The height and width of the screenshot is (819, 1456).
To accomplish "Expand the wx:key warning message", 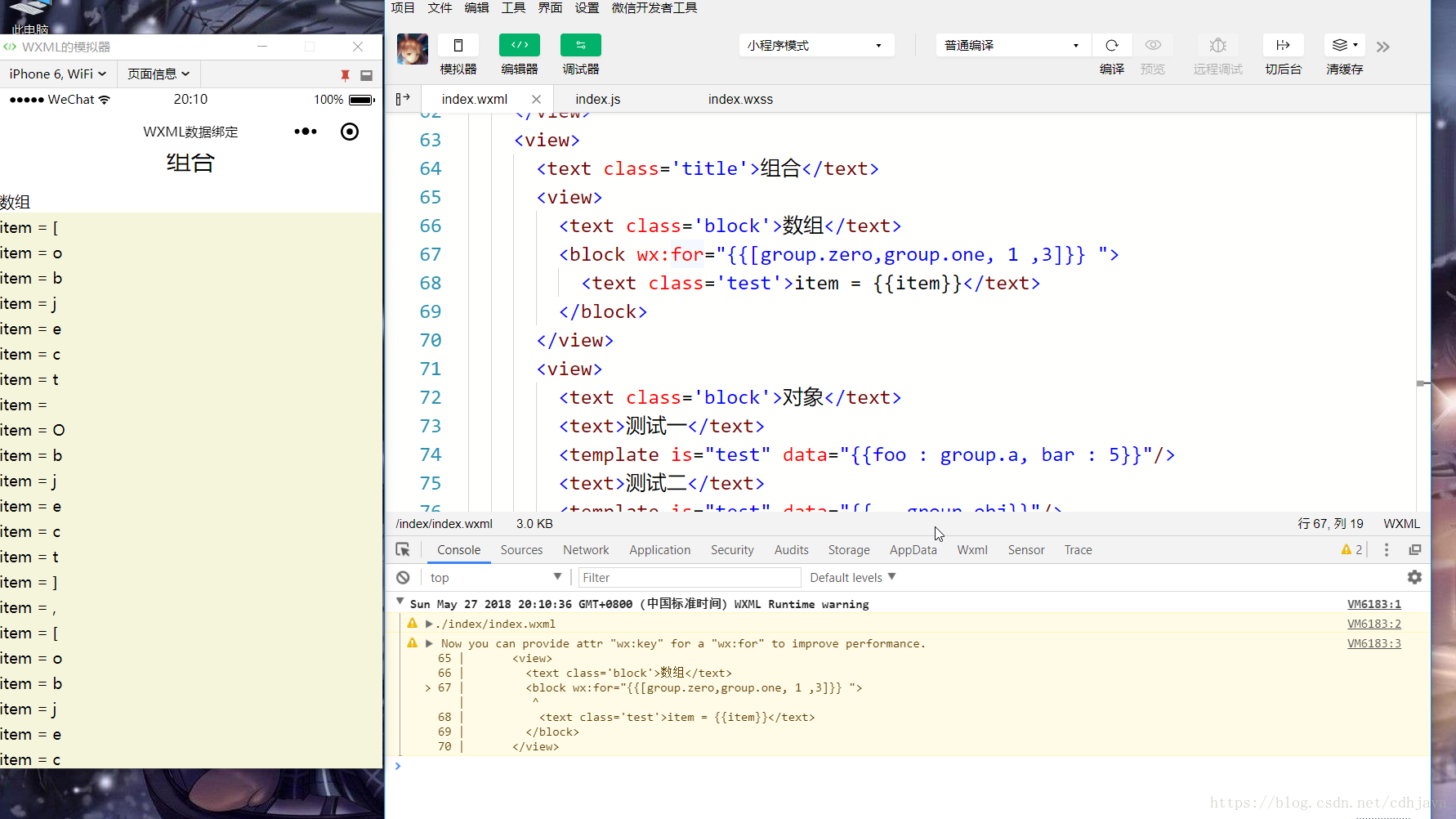I will [429, 643].
